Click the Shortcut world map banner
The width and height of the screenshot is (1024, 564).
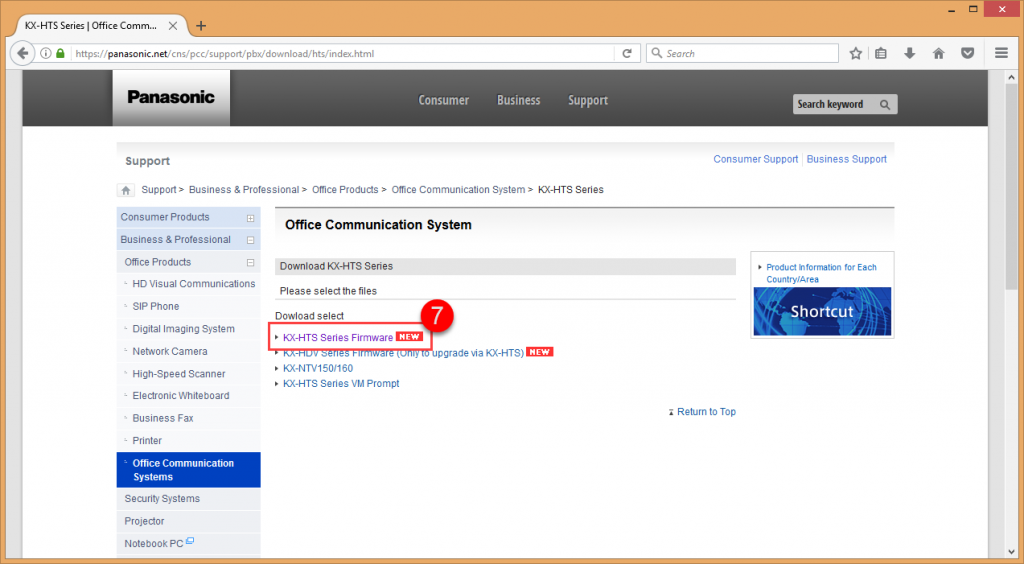coord(822,311)
